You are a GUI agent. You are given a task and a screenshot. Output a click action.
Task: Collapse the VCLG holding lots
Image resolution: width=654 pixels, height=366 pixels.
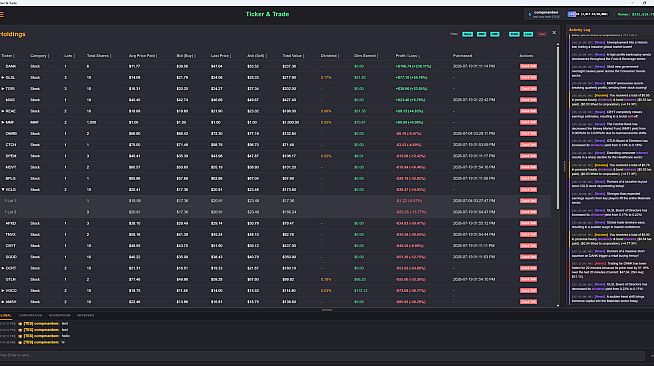[3, 190]
